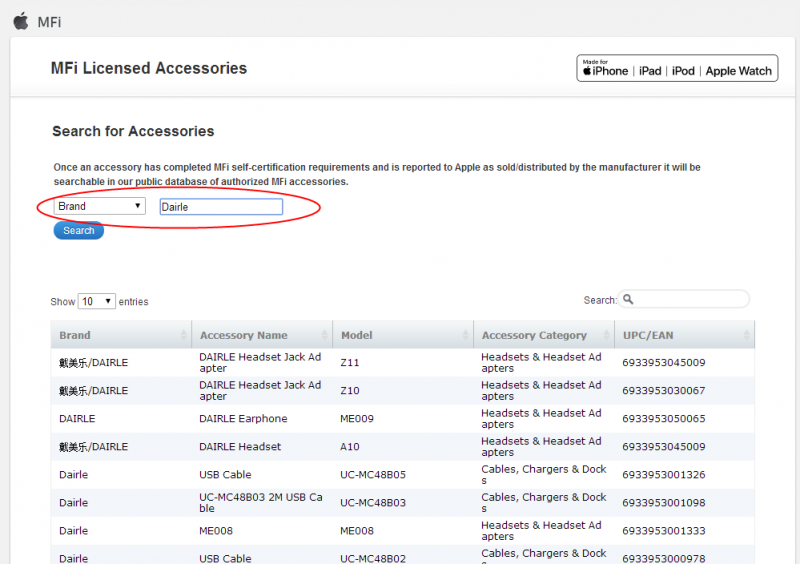This screenshot has width=800, height=564.
Task: Select the row with model Z11
Action: click(349, 363)
